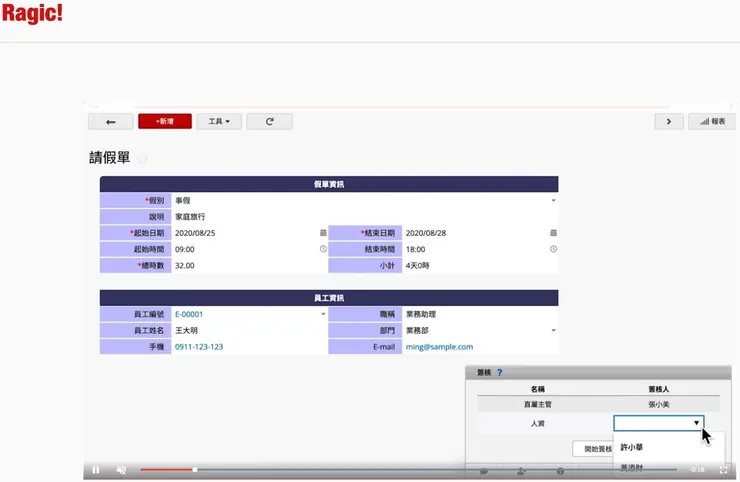This screenshot has width=740, height=482.
Task: Open the 假別 dropdown arrow
Action: (554, 201)
